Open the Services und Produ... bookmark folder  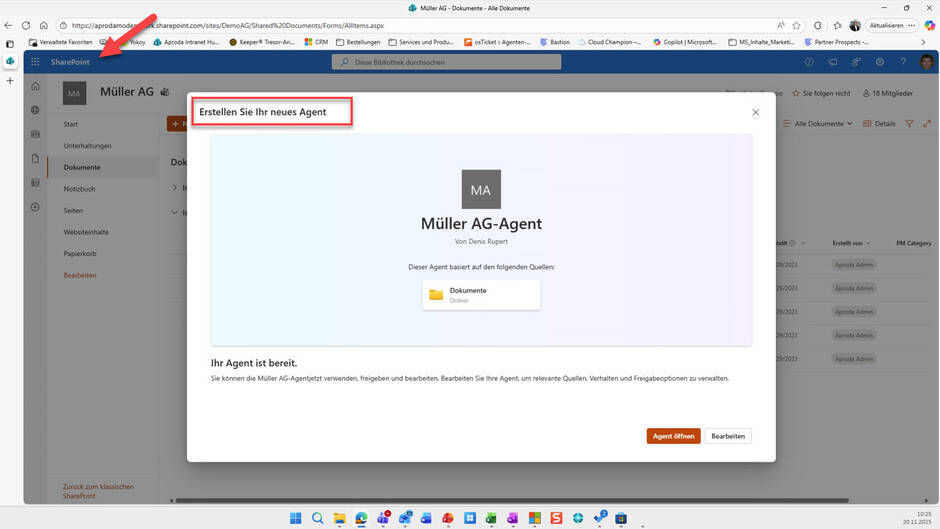coord(421,42)
